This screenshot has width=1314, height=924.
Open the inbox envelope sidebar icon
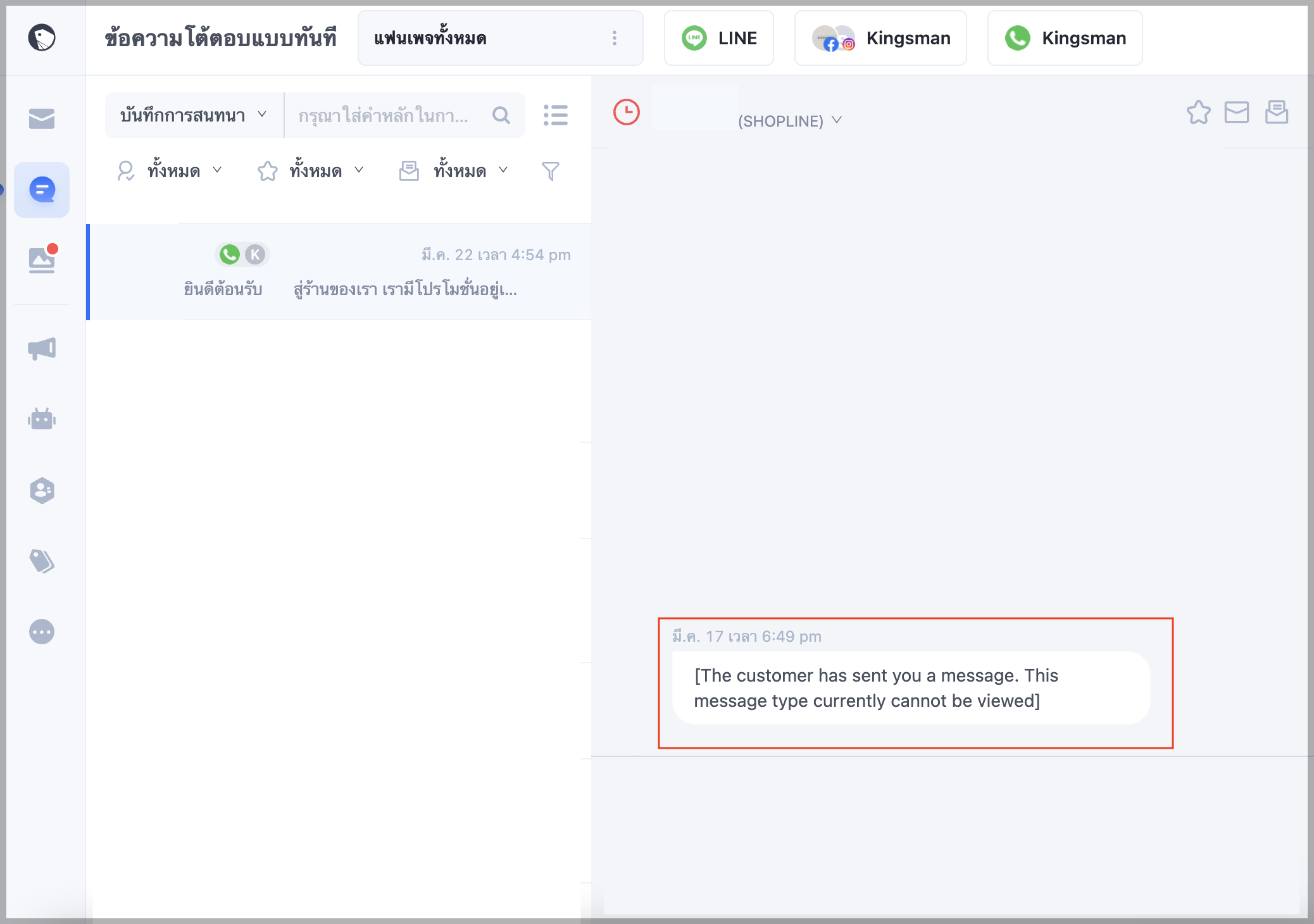pos(42,118)
